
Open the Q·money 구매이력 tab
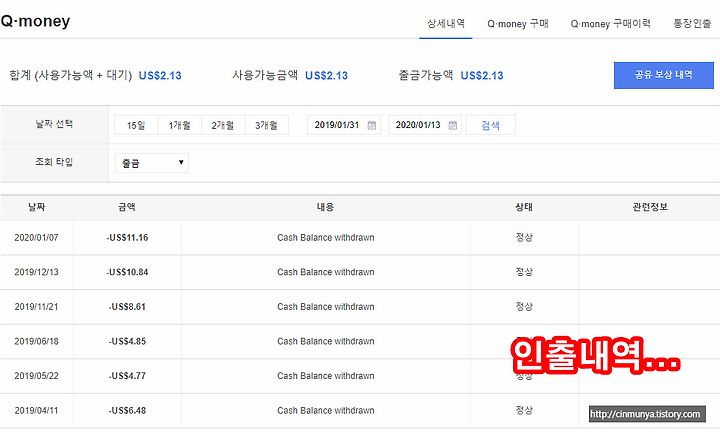tap(610, 23)
